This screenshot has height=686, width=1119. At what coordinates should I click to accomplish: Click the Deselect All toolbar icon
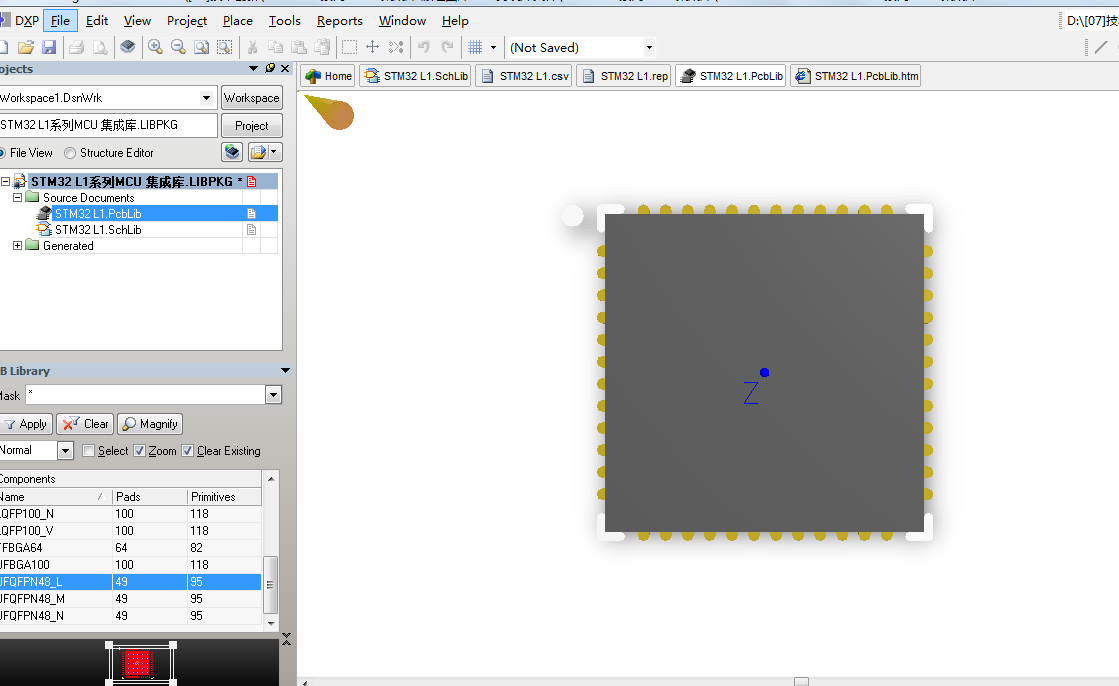coord(396,48)
